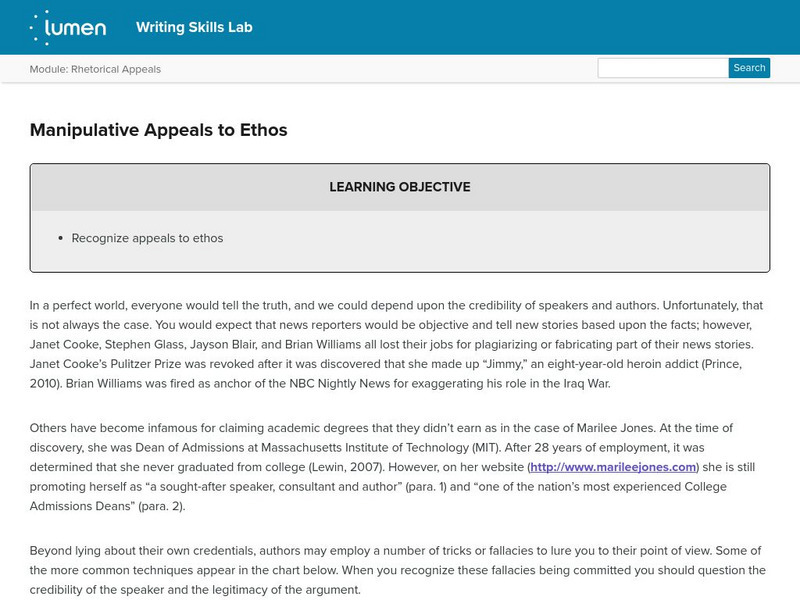This screenshot has width=800, height=600.
Task: Click the bullet marker before Recognize appeals
Action: tap(61, 239)
